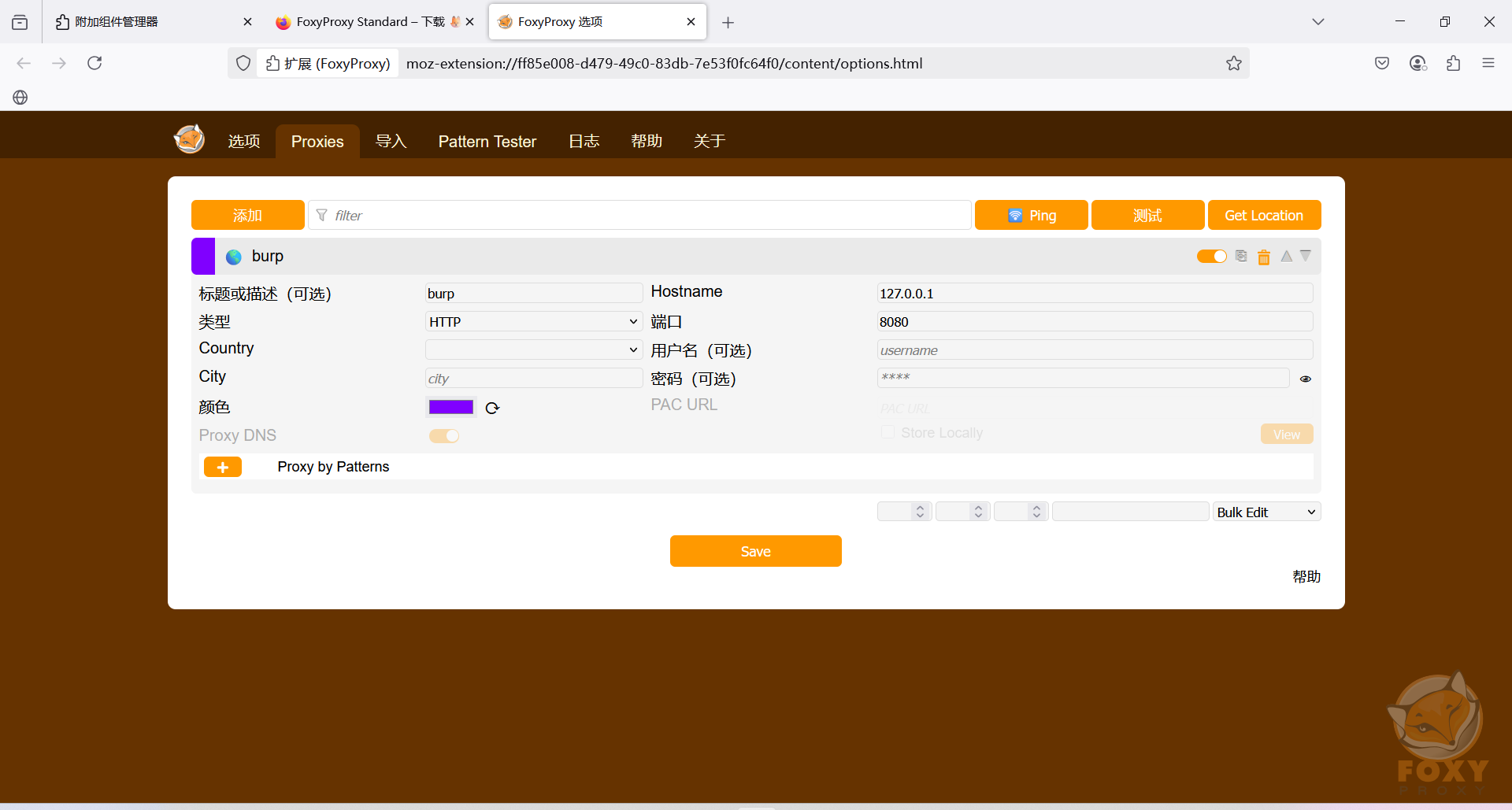Open the Firefox account icon
The height and width of the screenshot is (810, 1512).
(1418, 63)
